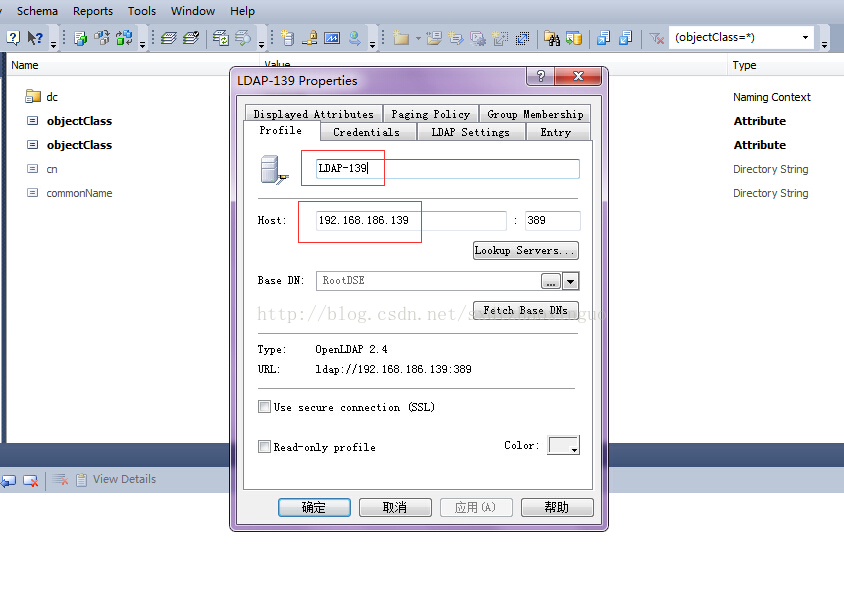Click the first blue pages arrow icon
This screenshot has width=844, height=607.
(603, 38)
